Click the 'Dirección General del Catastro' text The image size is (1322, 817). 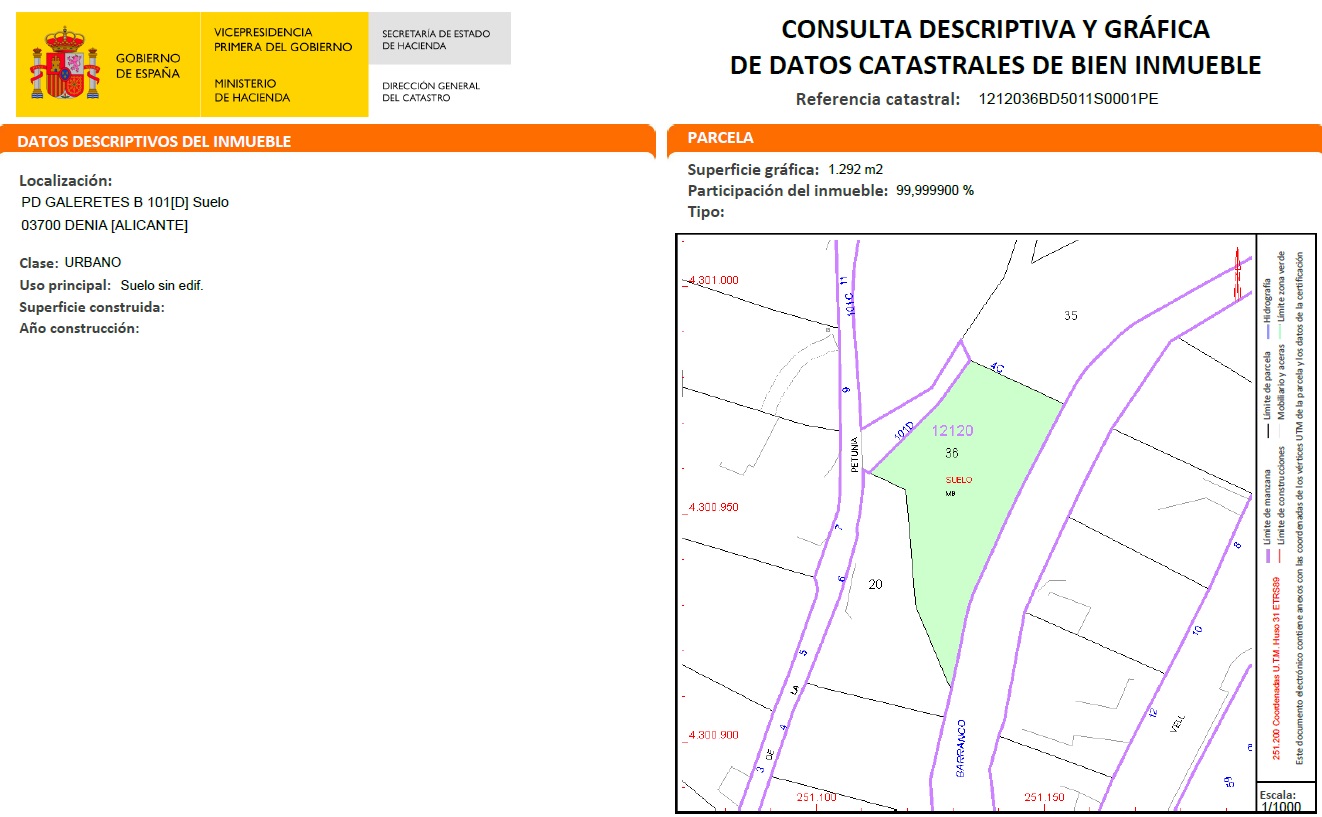[431, 92]
